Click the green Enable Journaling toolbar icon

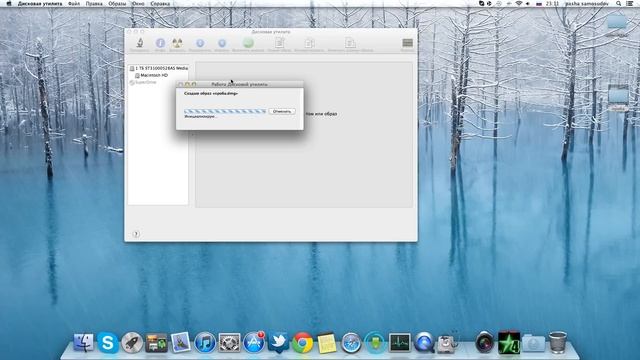tap(248, 43)
